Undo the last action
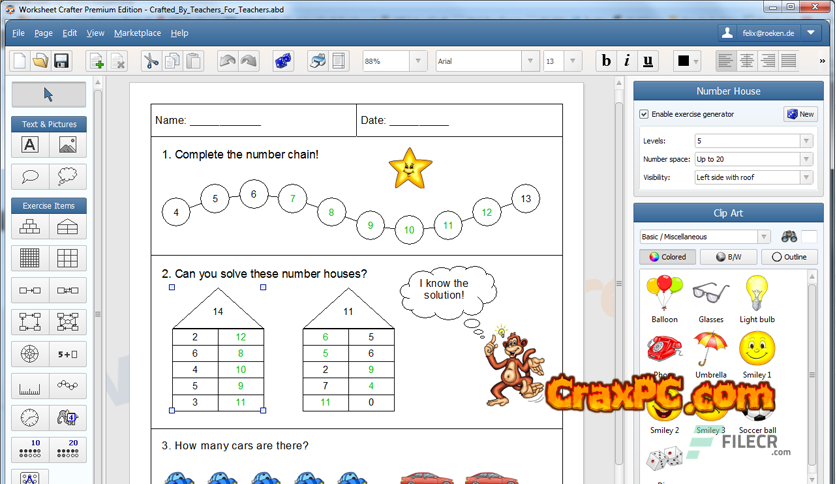836x484 pixels. 228,61
